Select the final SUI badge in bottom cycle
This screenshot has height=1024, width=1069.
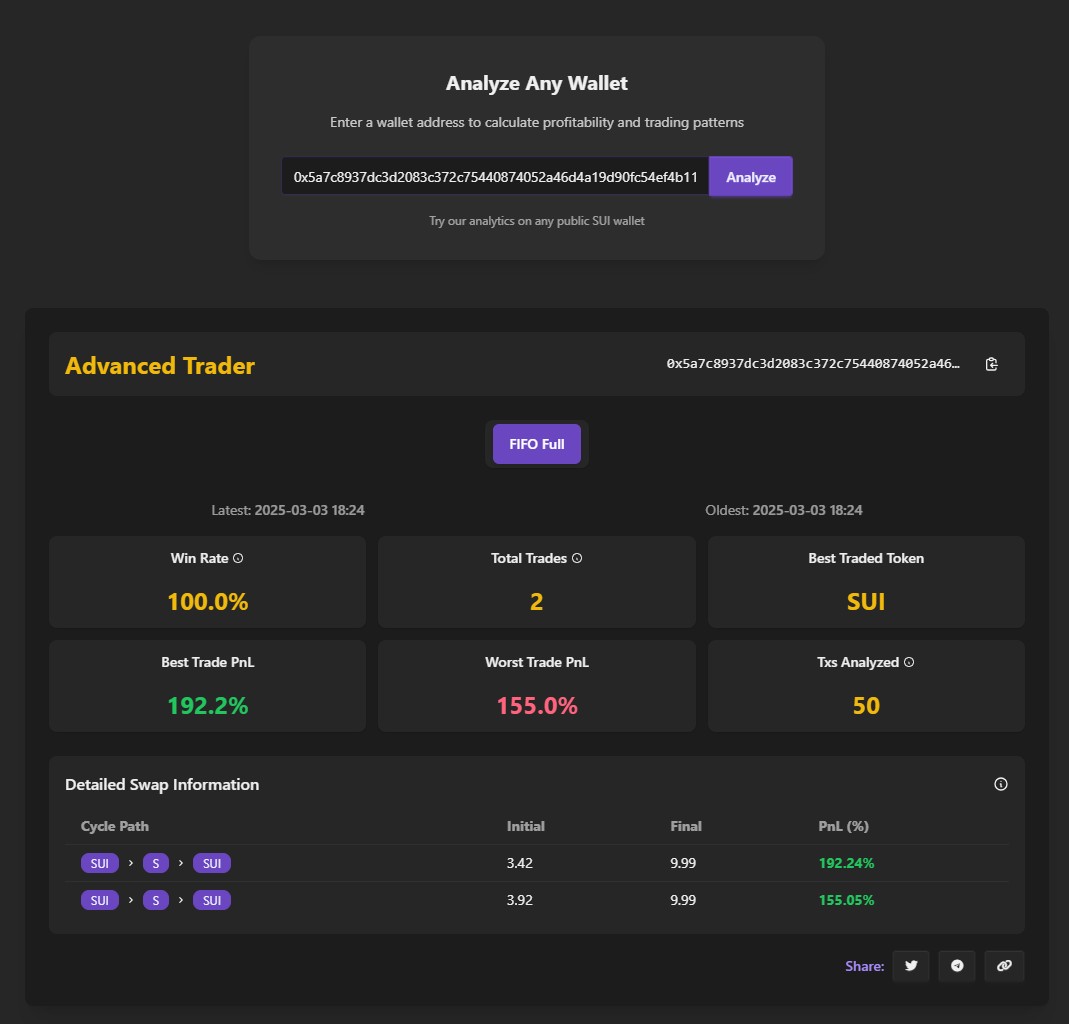point(212,900)
